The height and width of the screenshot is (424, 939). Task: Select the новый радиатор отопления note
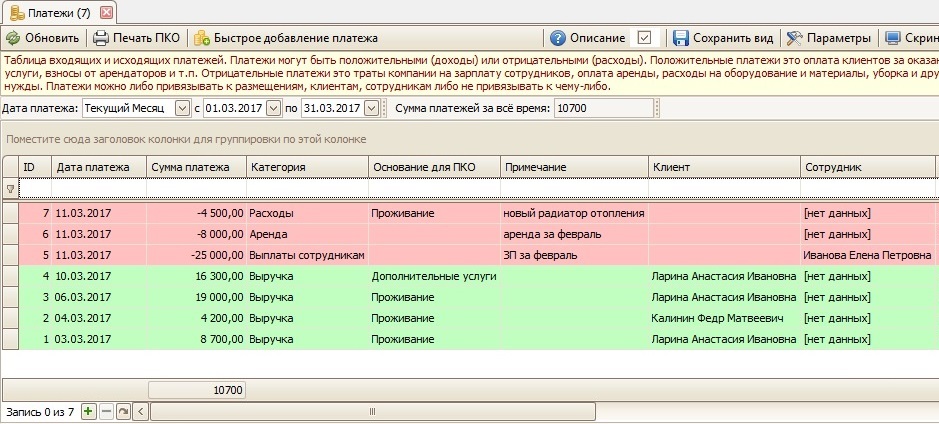coord(574,213)
